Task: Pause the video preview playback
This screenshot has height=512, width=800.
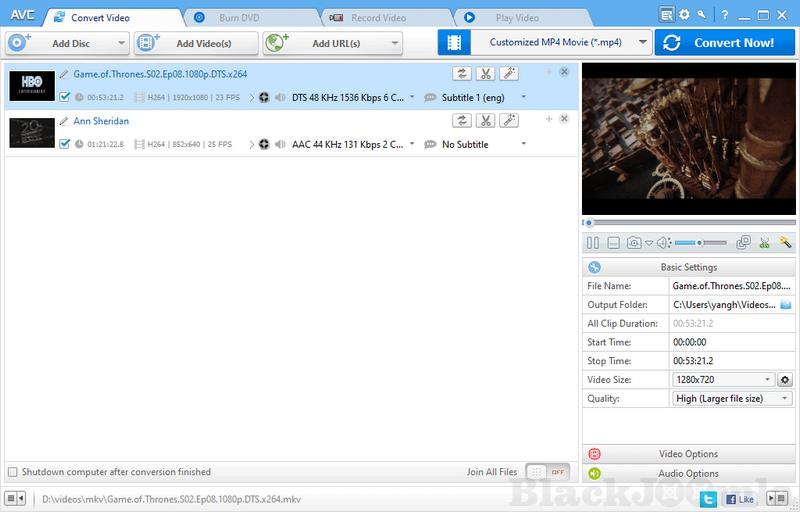Action: (592, 243)
